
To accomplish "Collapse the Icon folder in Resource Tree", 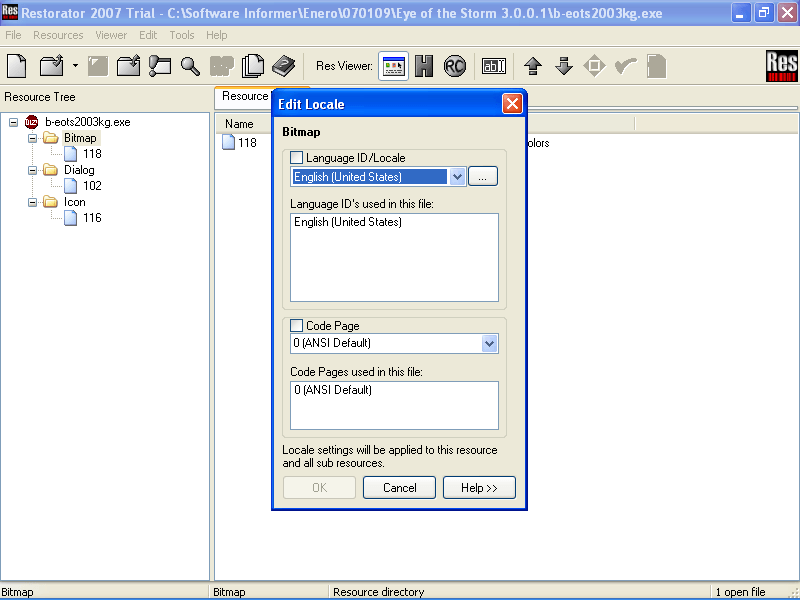I will 32,202.
